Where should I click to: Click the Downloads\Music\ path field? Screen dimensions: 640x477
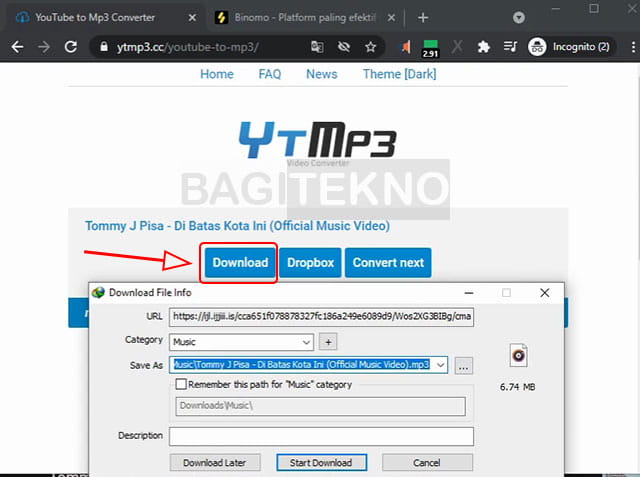[320, 406]
